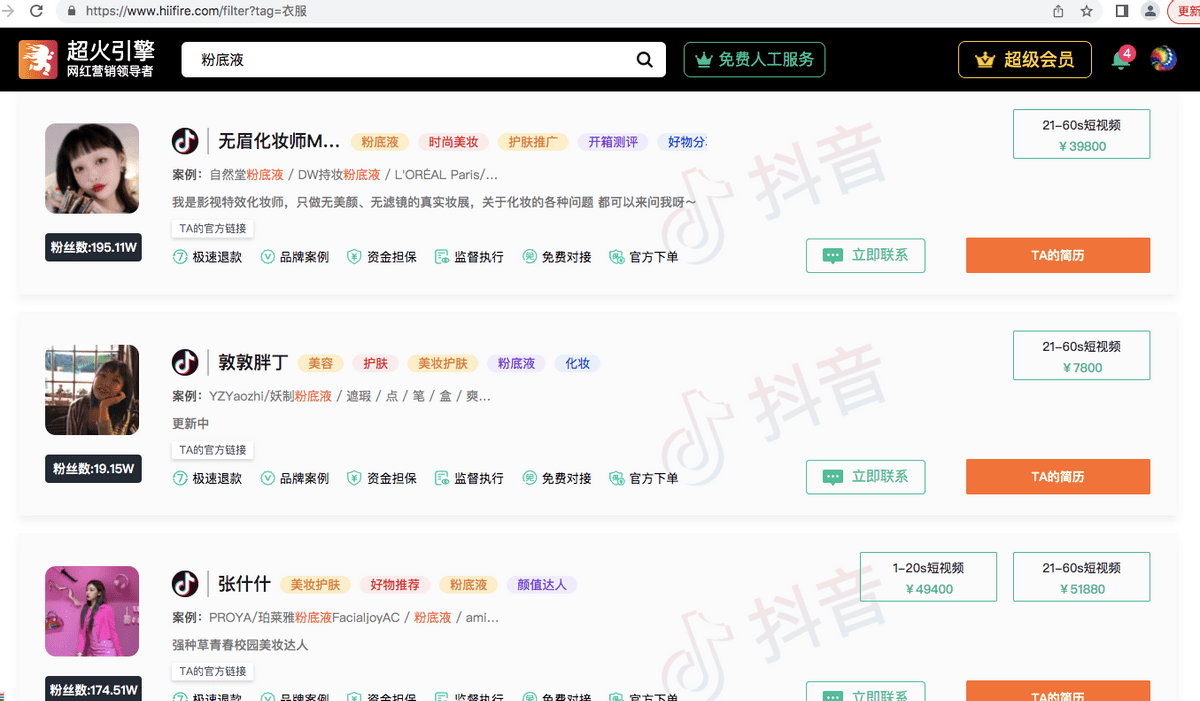Click 免费人工服务 button
Image resolution: width=1200 pixels, height=701 pixels.
click(755, 60)
